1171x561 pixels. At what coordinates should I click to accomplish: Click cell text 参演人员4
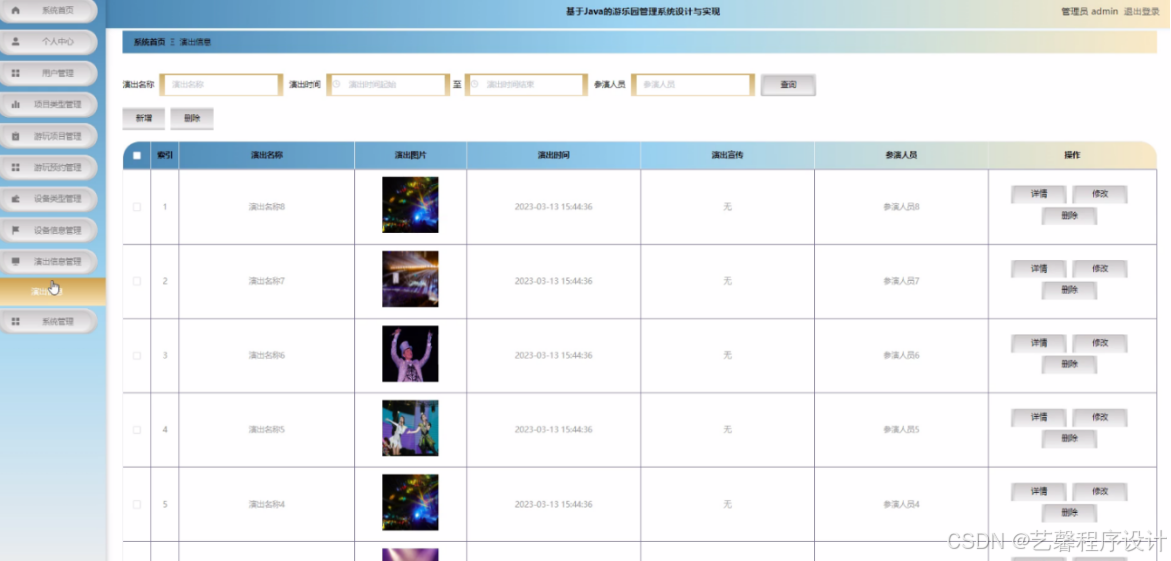coord(901,504)
